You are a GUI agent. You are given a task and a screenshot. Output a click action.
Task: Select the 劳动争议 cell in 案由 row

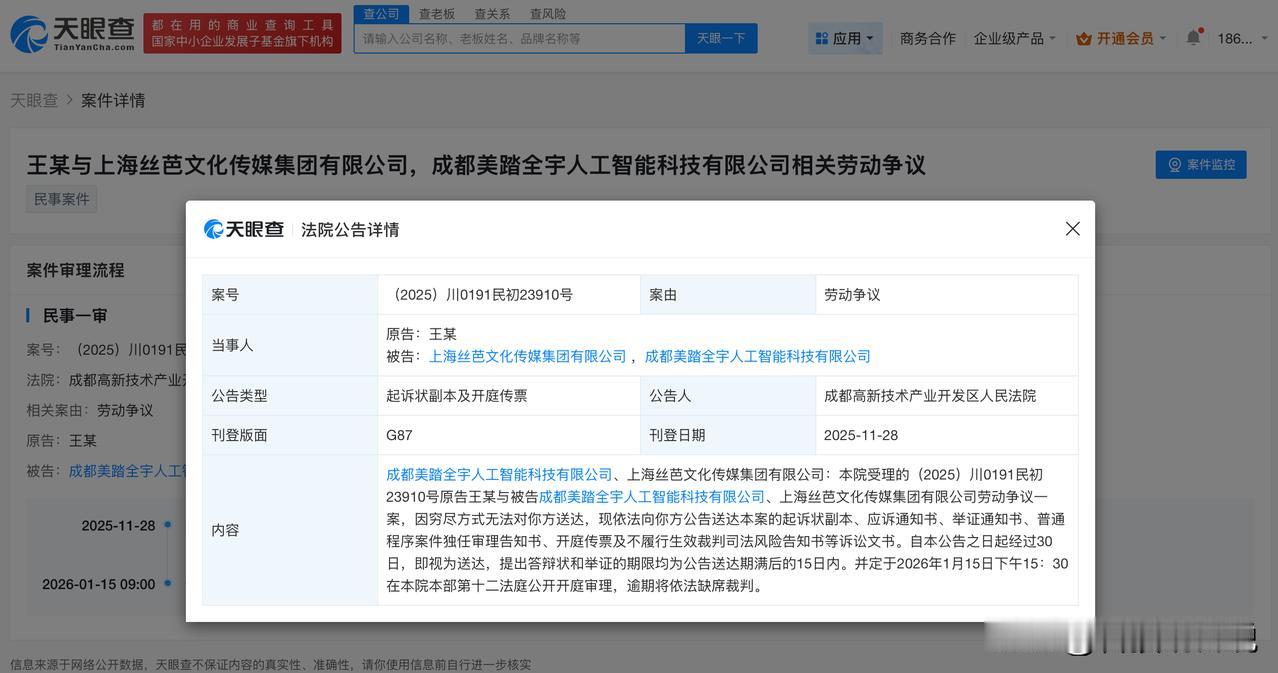[947, 295]
